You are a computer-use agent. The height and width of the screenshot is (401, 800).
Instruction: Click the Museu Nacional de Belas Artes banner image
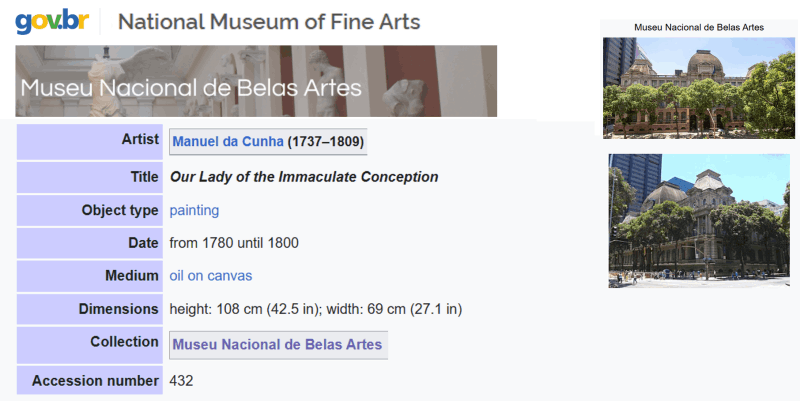coord(256,81)
